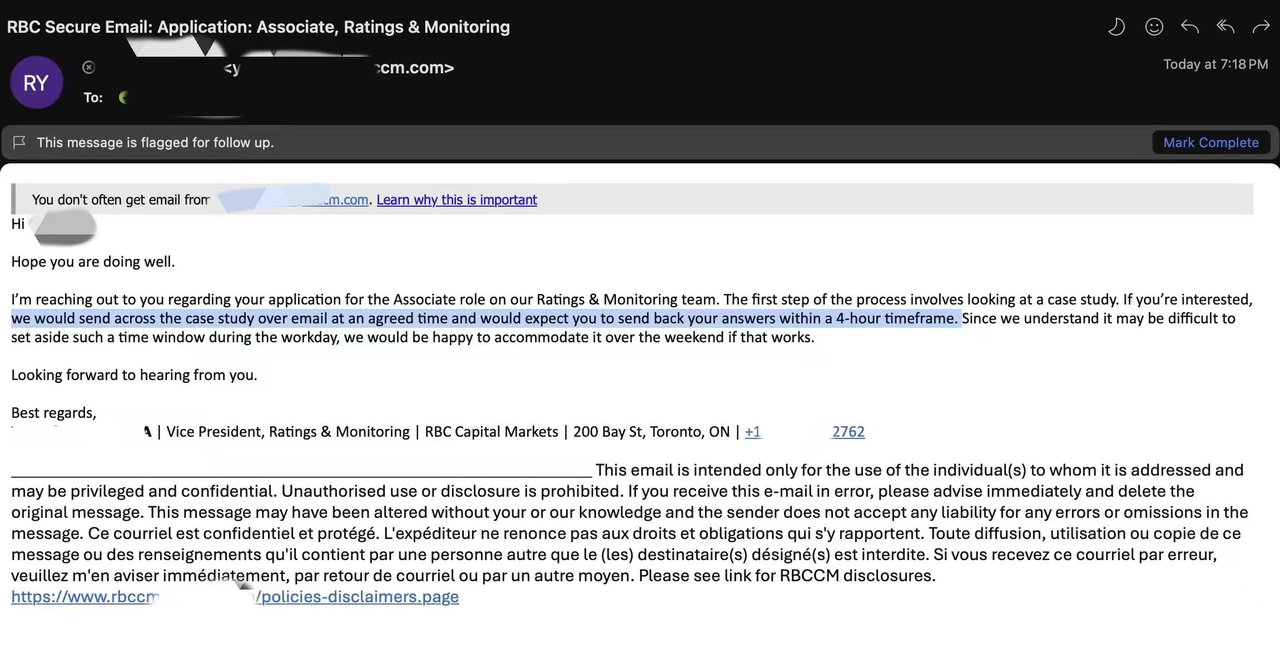Image resolution: width=1280 pixels, height=649 pixels.
Task: Click the circled x icon beside sender name
Action: click(88, 67)
